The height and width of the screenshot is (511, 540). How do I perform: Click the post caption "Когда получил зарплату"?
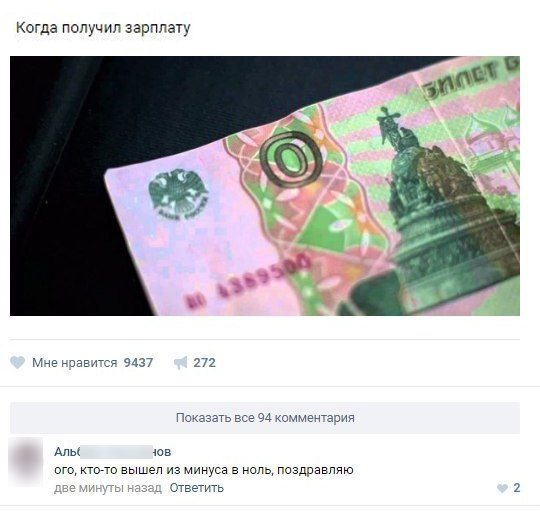(x=103, y=28)
